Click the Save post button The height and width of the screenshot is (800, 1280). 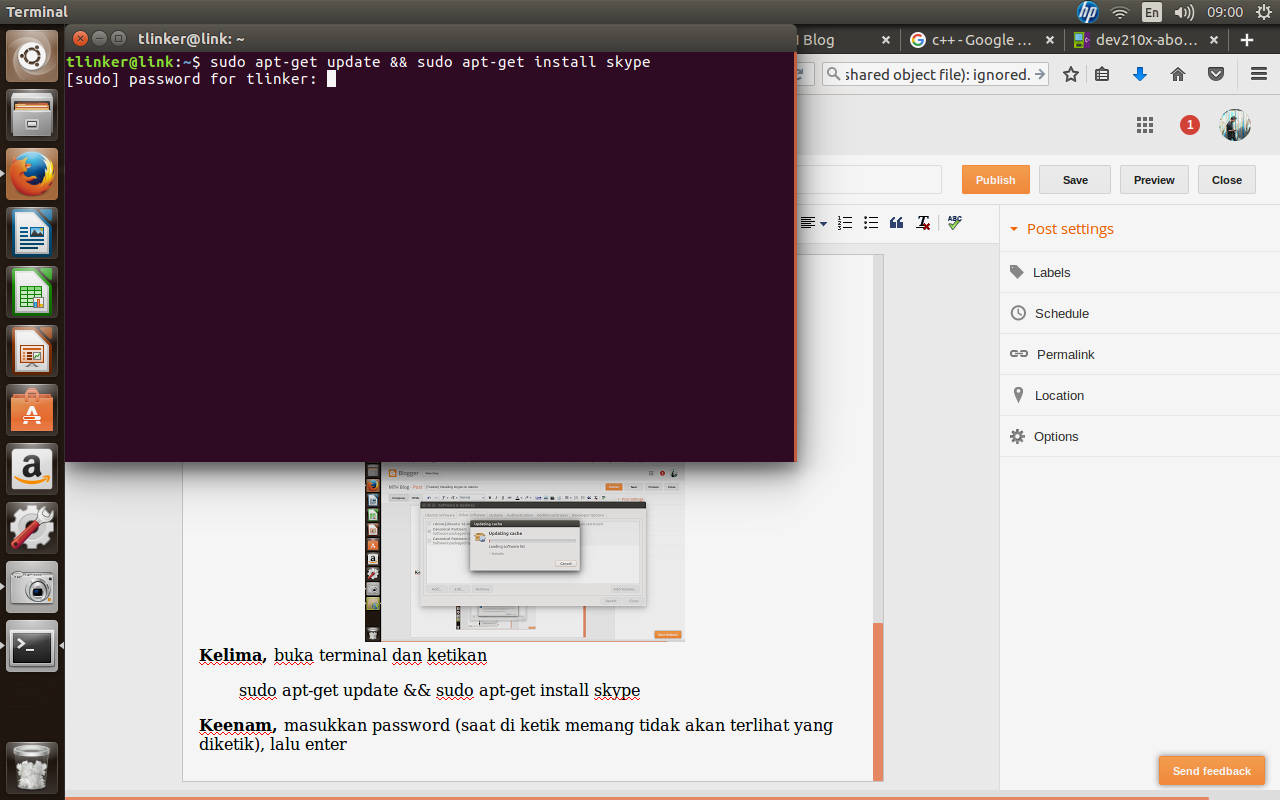pos(1075,180)
